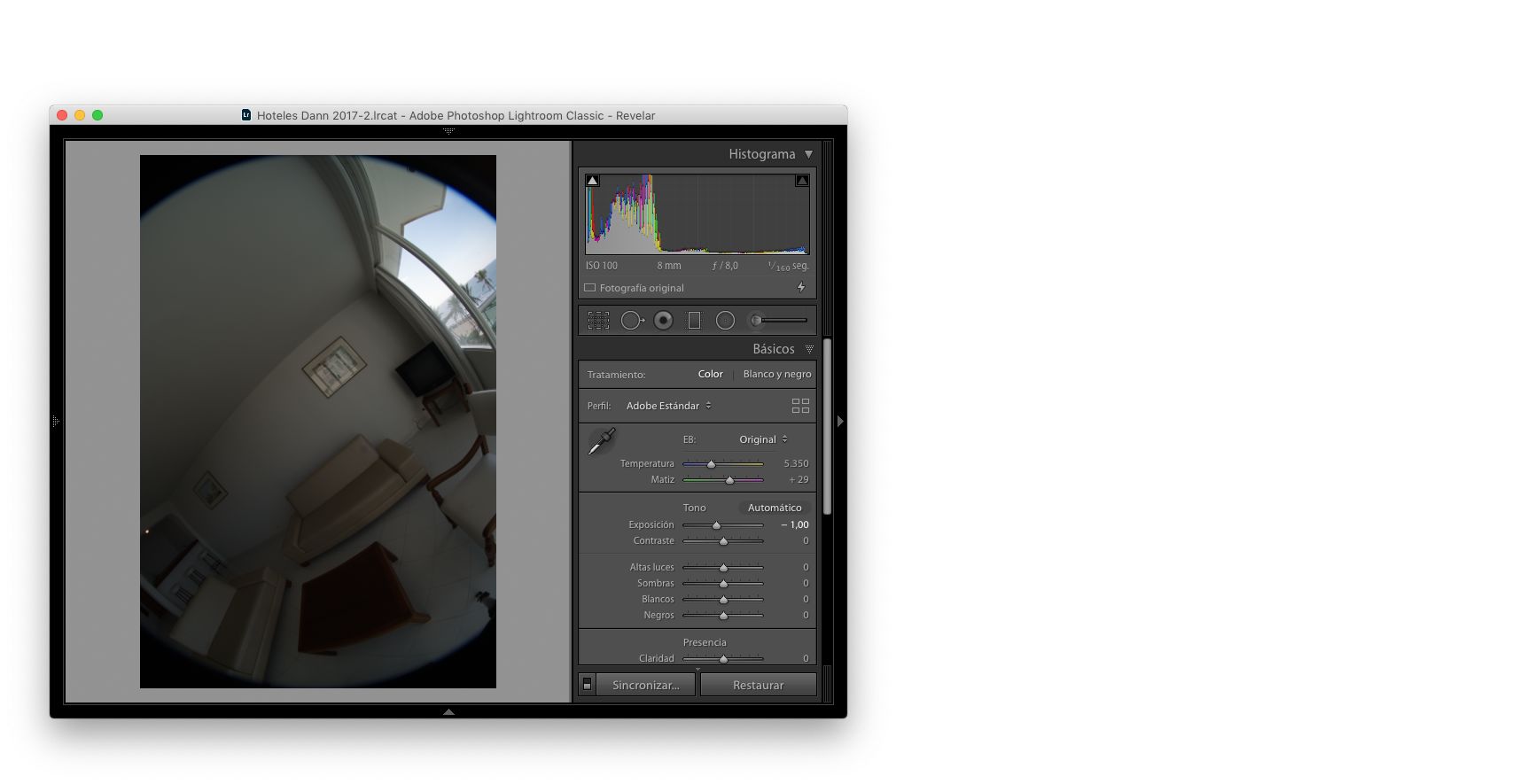The image size is (1535, 784).
Task: Activate the Red Eye Correction tool
Action: click(x=663, y=321)
